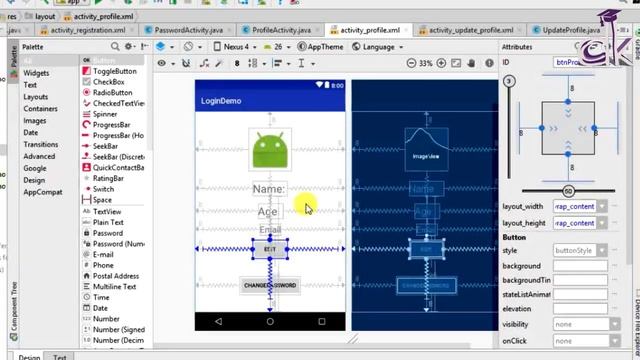
Task: Click the zoom to fit screen icon
Action: [456, 63]
